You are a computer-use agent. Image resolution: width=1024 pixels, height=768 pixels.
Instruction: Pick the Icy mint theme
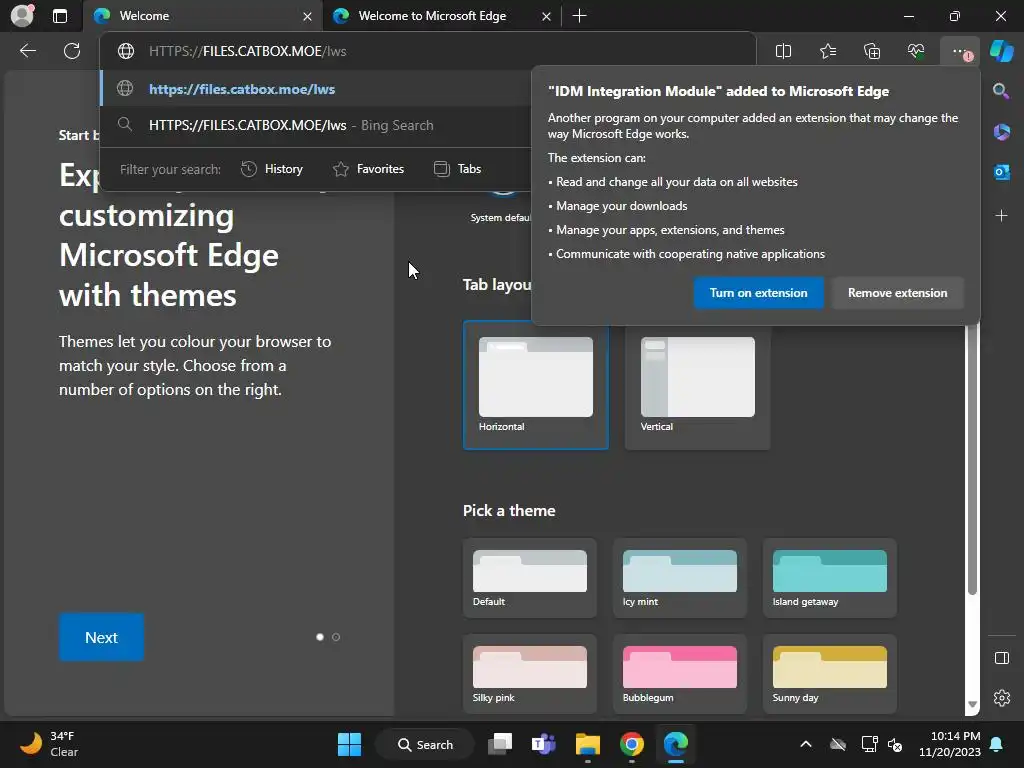[680, 578]
